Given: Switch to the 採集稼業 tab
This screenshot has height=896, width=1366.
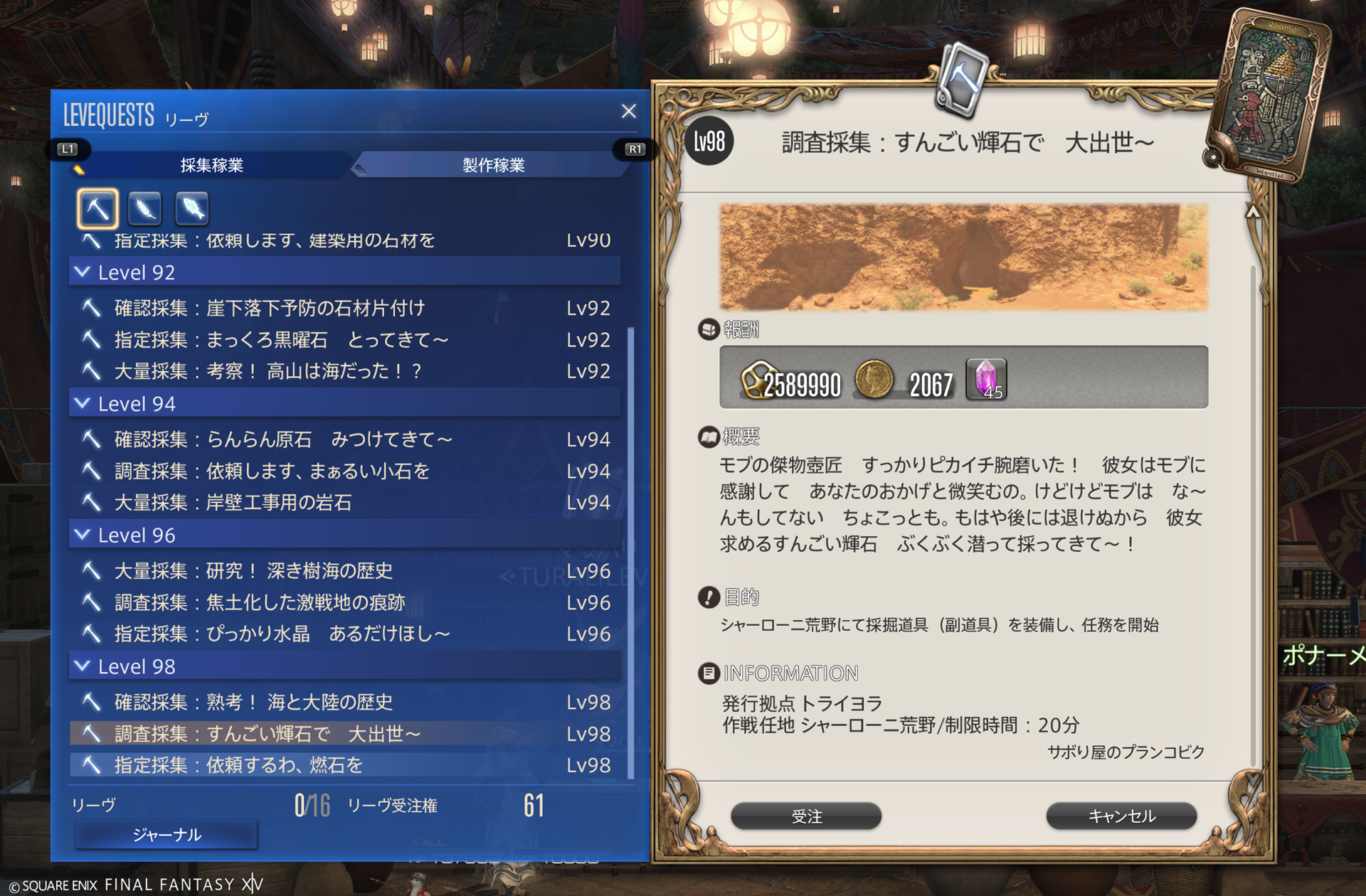Looking at the screenshot, I should point(211,165).
